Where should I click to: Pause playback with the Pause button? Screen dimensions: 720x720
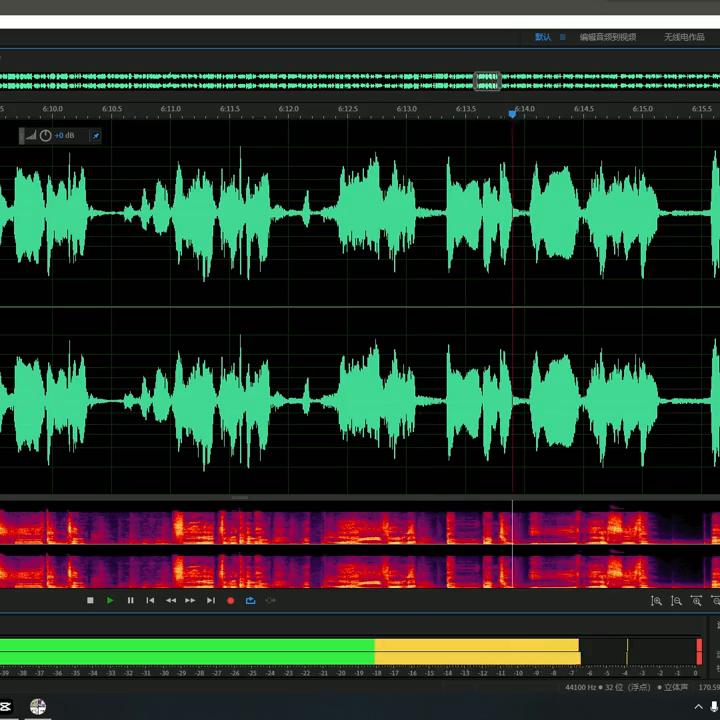coord(130,600)
